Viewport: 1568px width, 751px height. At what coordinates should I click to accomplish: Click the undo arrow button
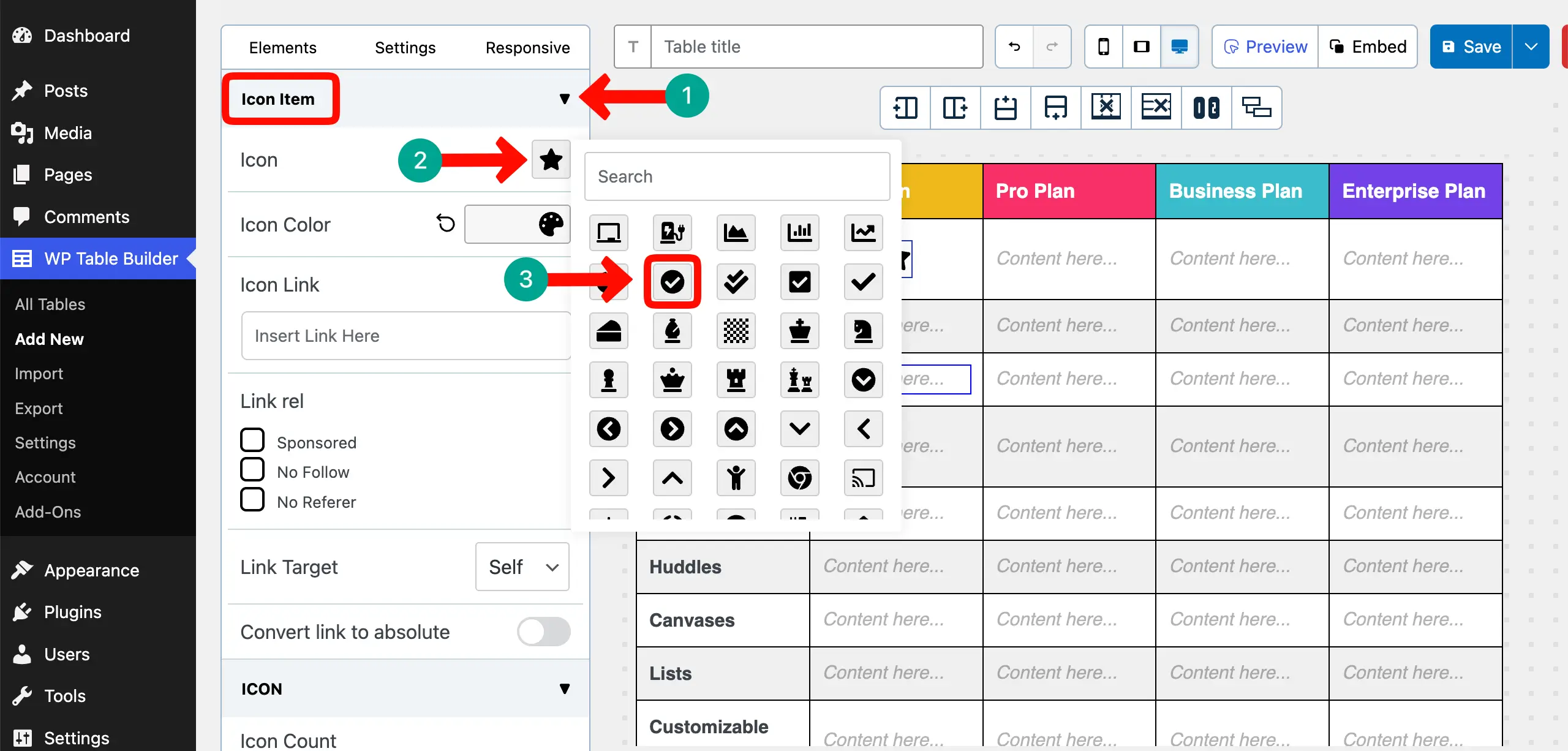click(1014, 47)
